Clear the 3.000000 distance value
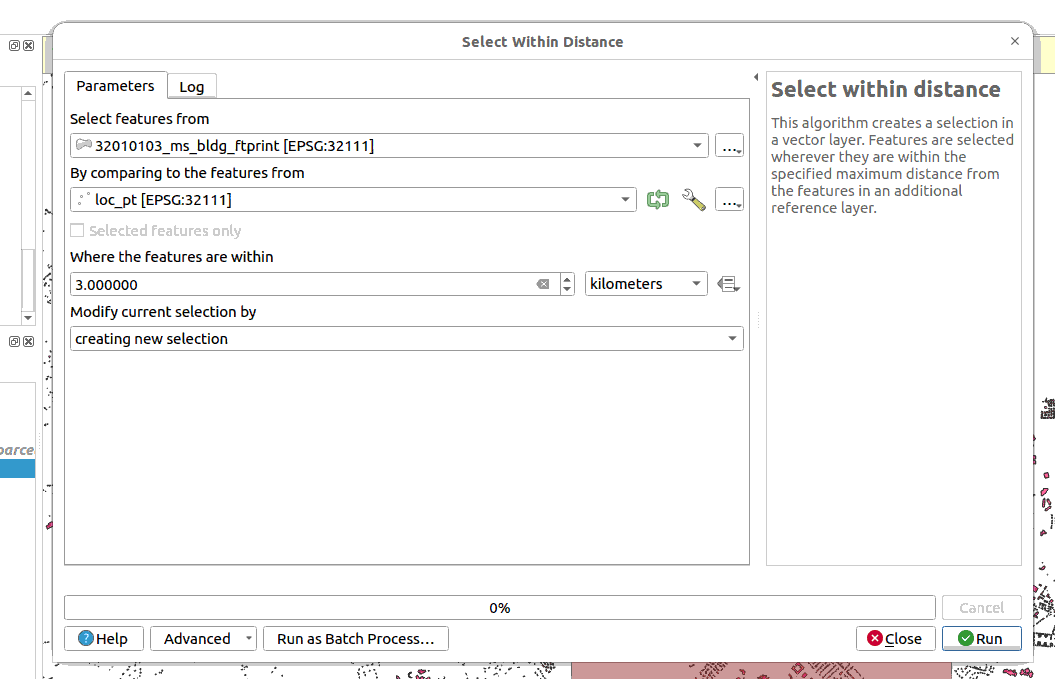This screenshot has height=679, width=1055. point(543,284)
